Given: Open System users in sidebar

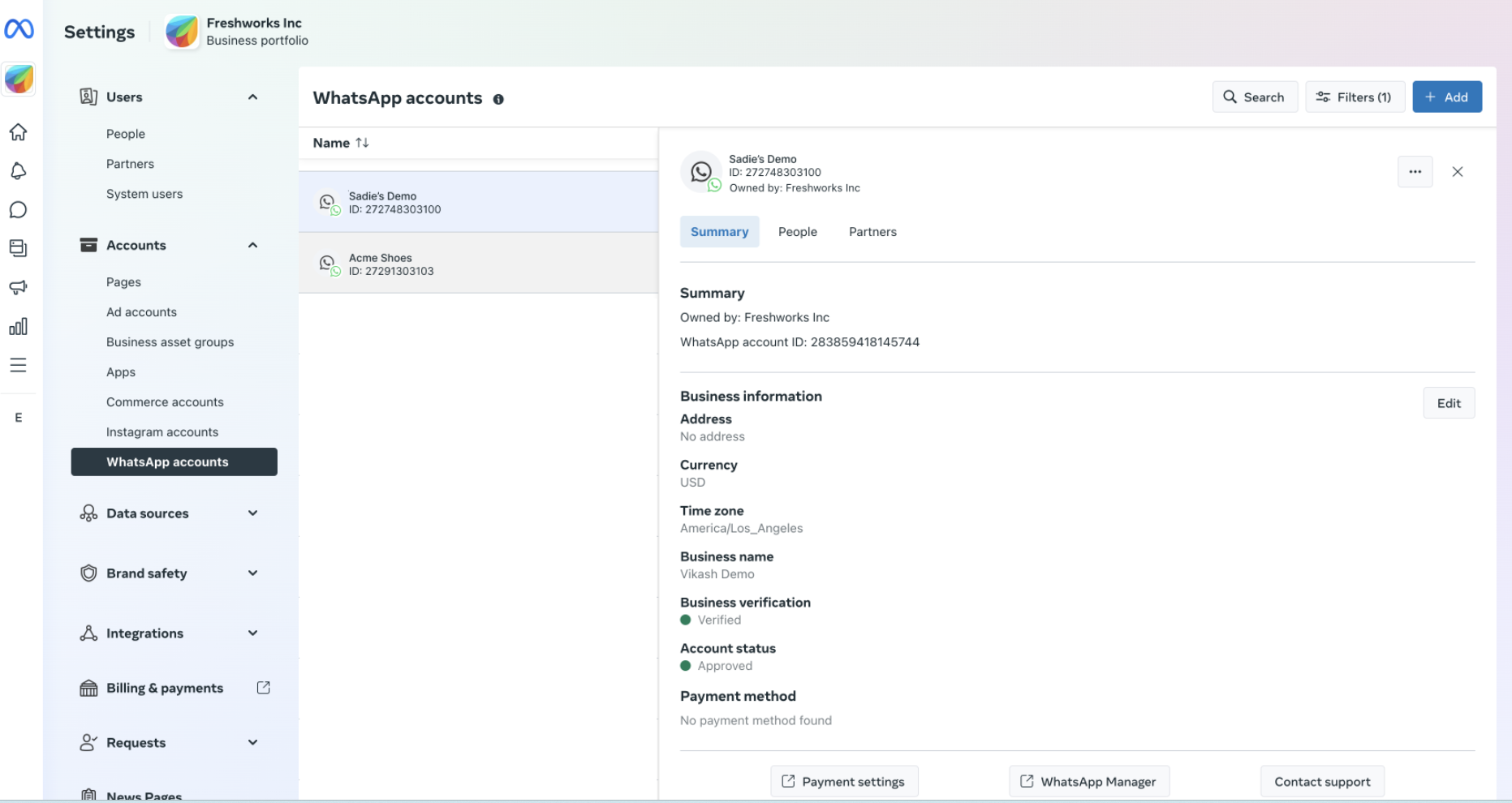Looking at the screenshot, I should [x=144, y=194].
